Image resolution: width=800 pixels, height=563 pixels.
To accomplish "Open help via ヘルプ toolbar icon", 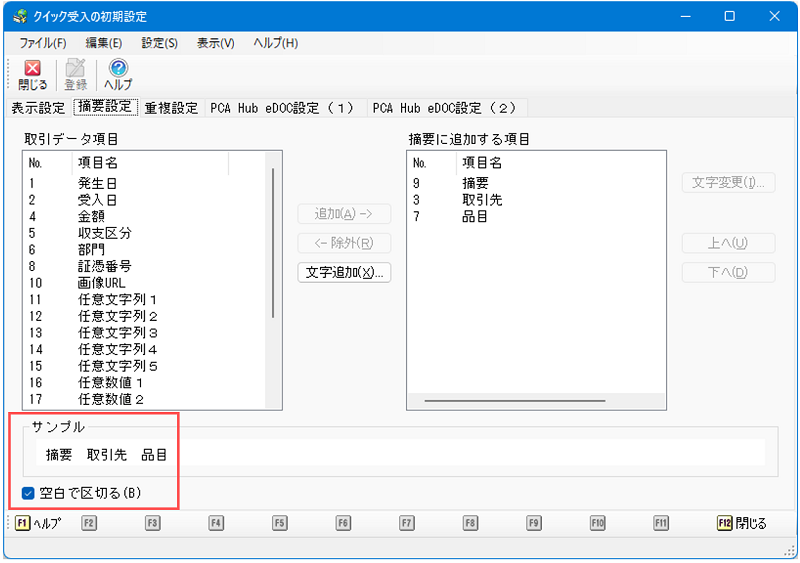I will coord(118,75).
